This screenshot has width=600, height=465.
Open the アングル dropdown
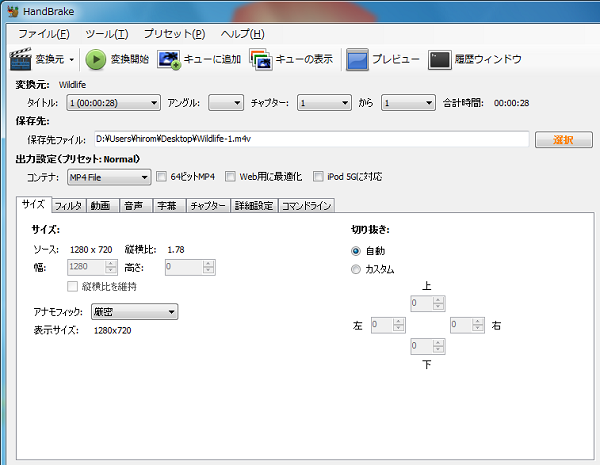click(226, 103)
